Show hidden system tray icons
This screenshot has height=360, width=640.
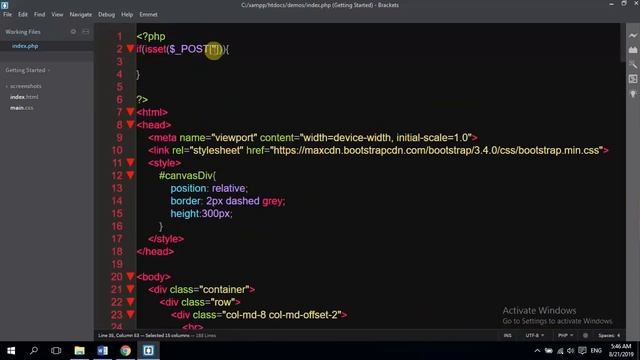pos(537,351)
